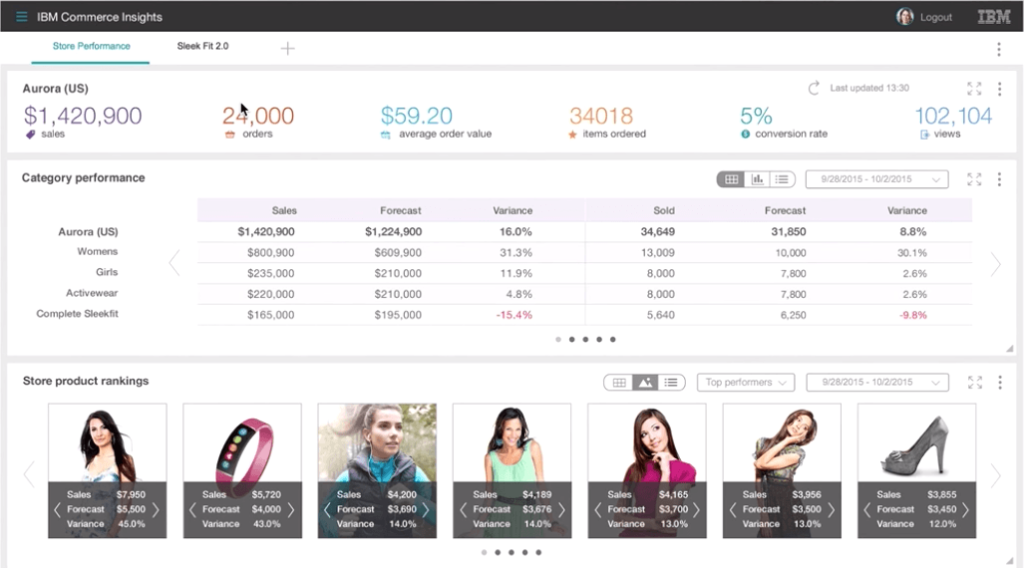Click the user avatar icon

pos(904,16)
